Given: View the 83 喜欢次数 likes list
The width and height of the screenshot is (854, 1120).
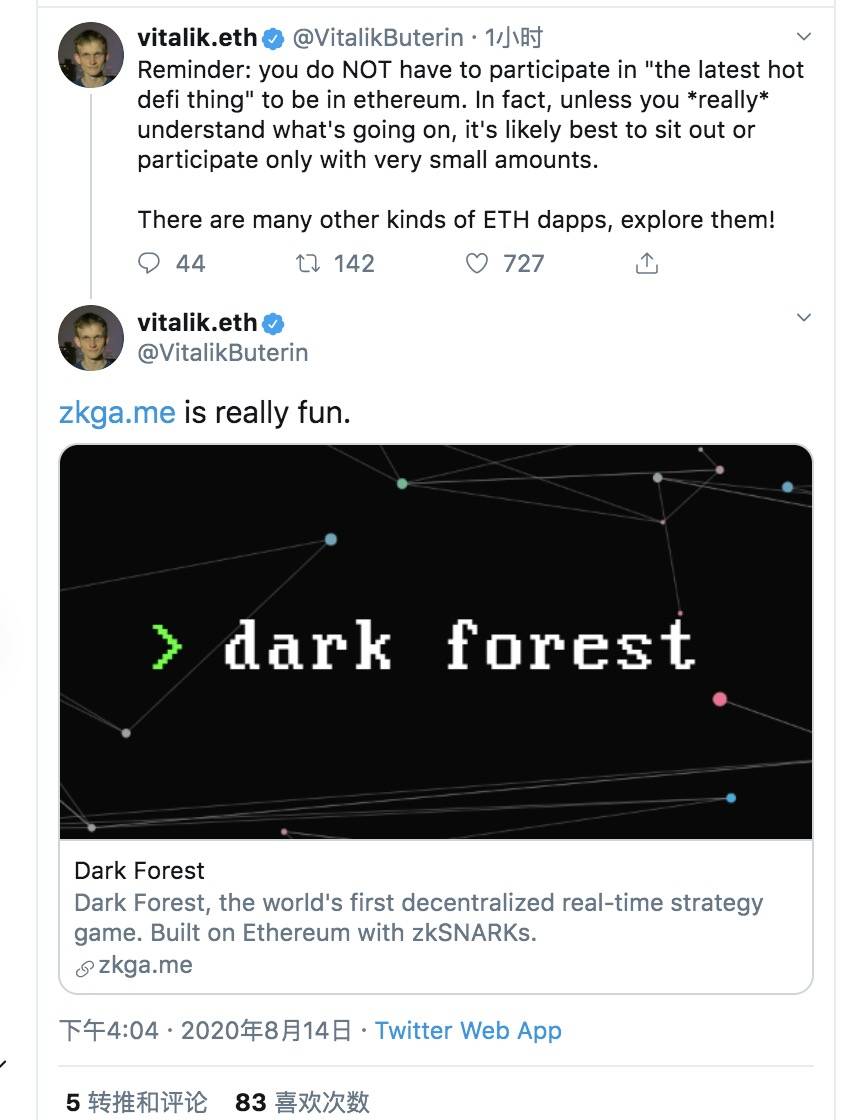Looking at the screenshot, I should [x=302, y=1102].
